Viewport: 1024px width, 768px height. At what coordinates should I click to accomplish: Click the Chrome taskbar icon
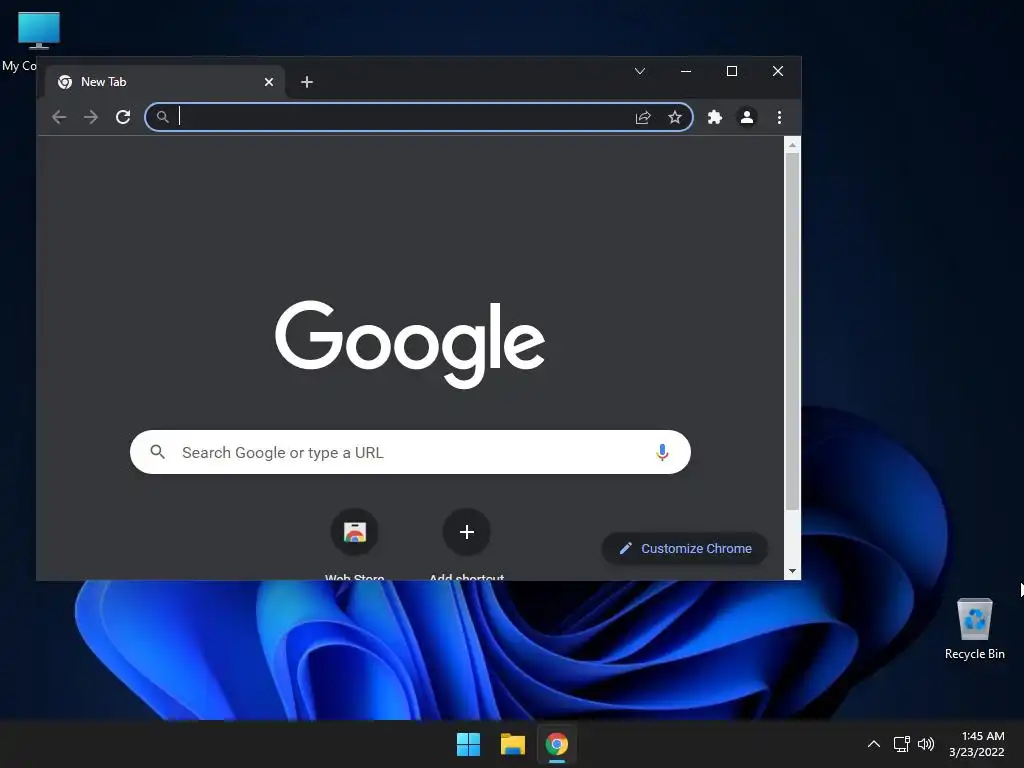click(x=557, y=744)
